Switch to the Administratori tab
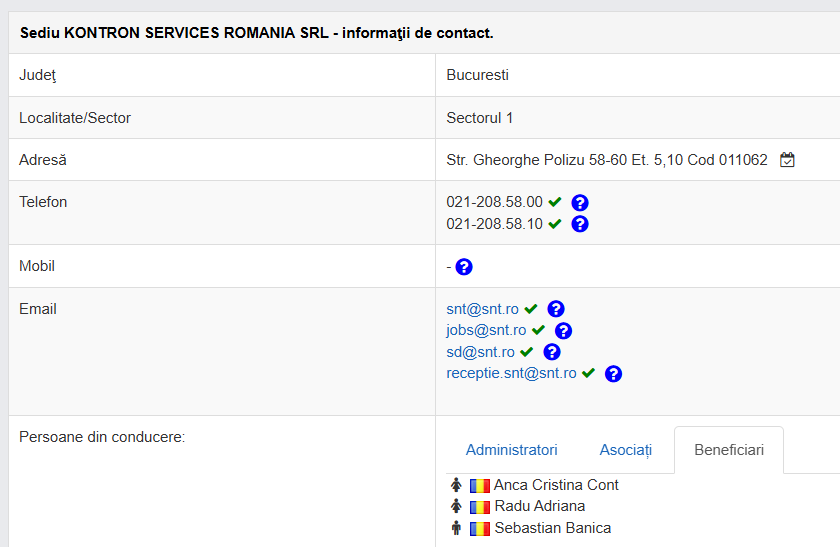This screenshot has width=840, height=547. 511,450
